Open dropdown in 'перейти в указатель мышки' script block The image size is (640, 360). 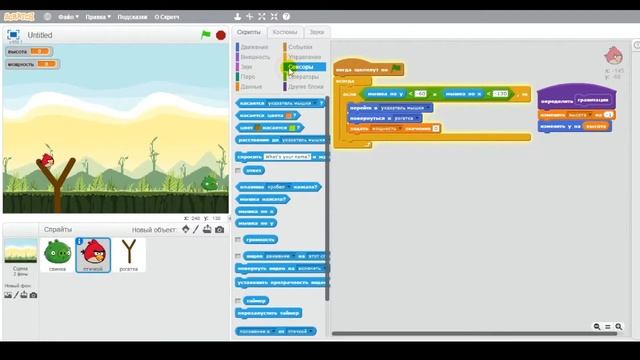[427, 108]
